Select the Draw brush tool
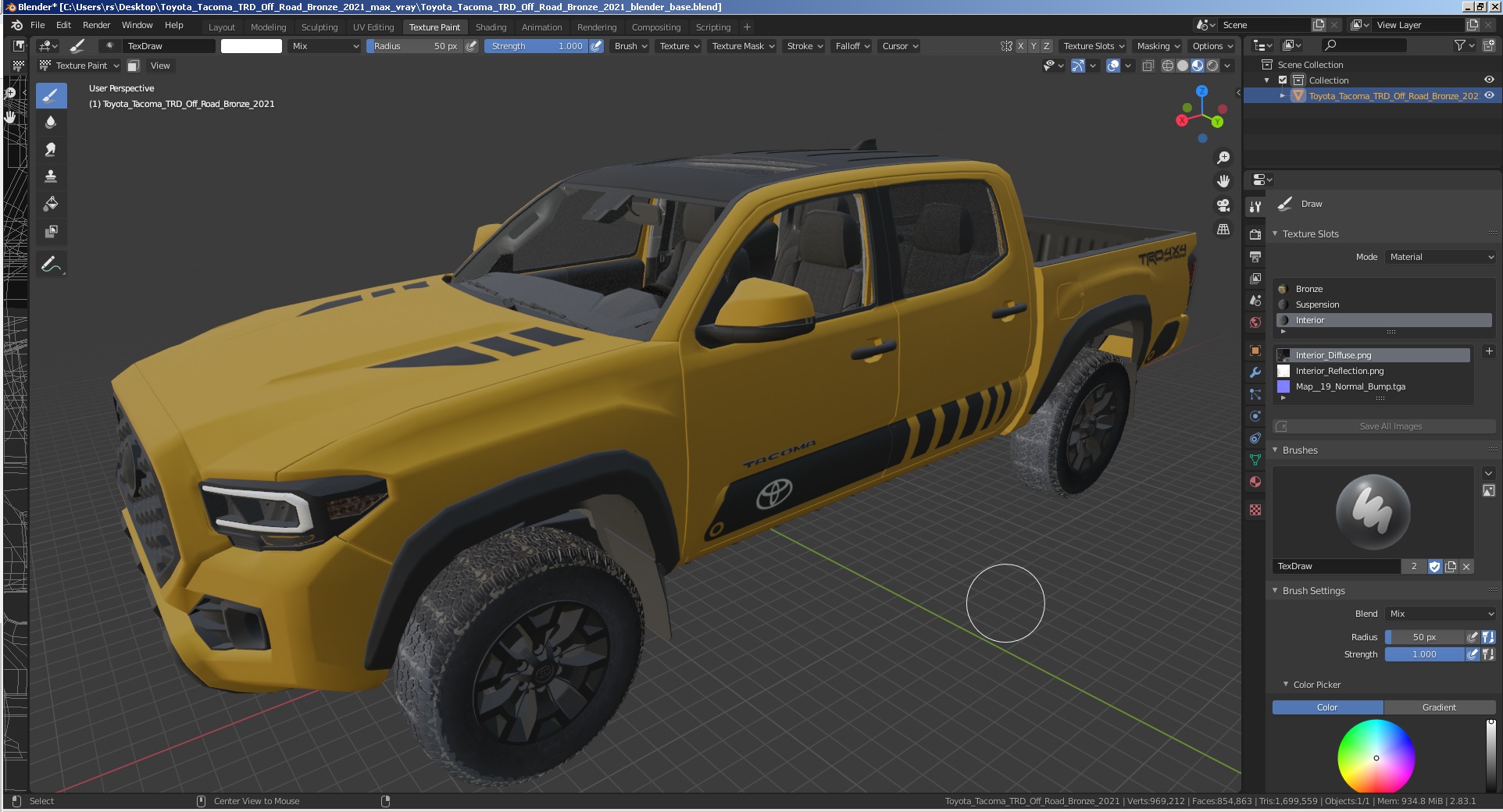The height and width of the screenshot is (812, 1503). click(x=51, y=96)
